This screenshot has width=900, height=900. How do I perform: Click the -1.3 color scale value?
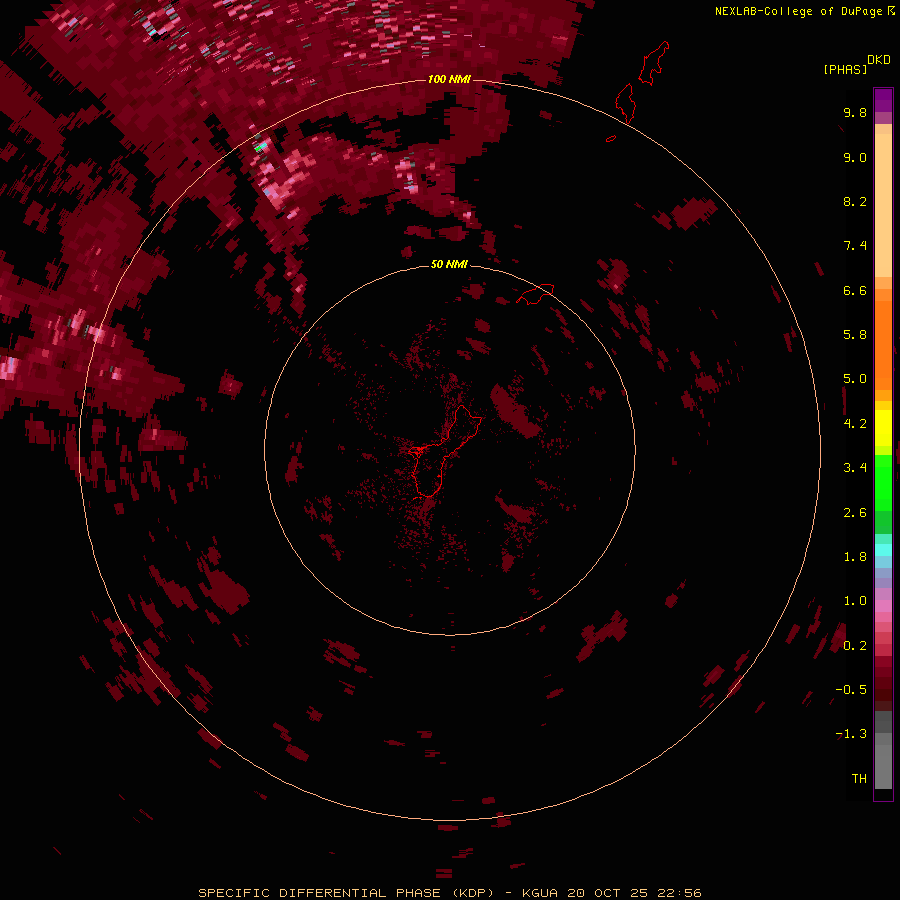(851, 734)
